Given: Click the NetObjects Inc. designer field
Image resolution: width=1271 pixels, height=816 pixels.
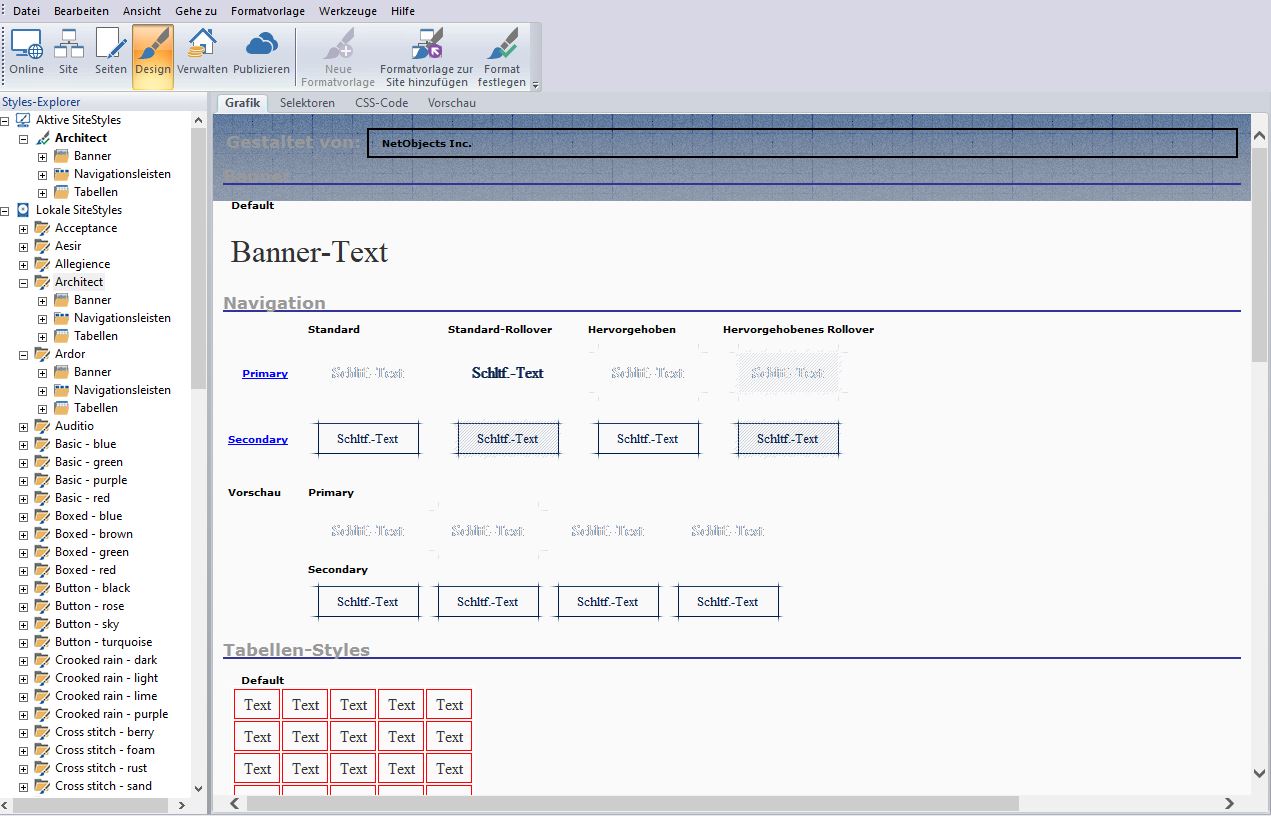Looking at the screenshot, I should pos(802,144).
